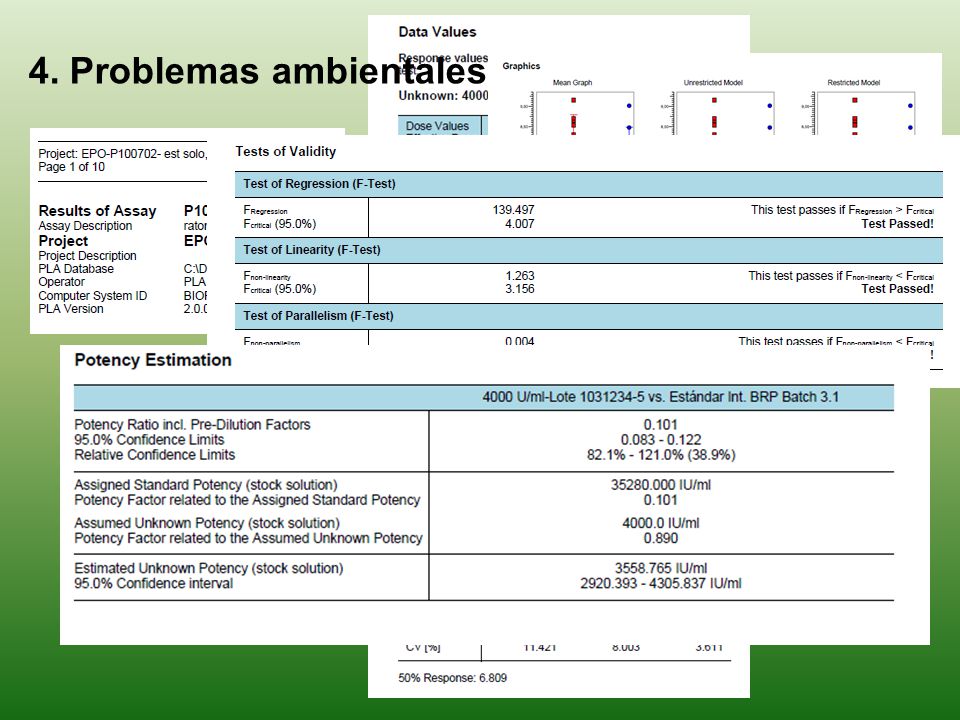This screenshot has width=960, height=720.
Task: Click the 'Test of Linearity (F-Test)' header bar
Action: (588, 250)
